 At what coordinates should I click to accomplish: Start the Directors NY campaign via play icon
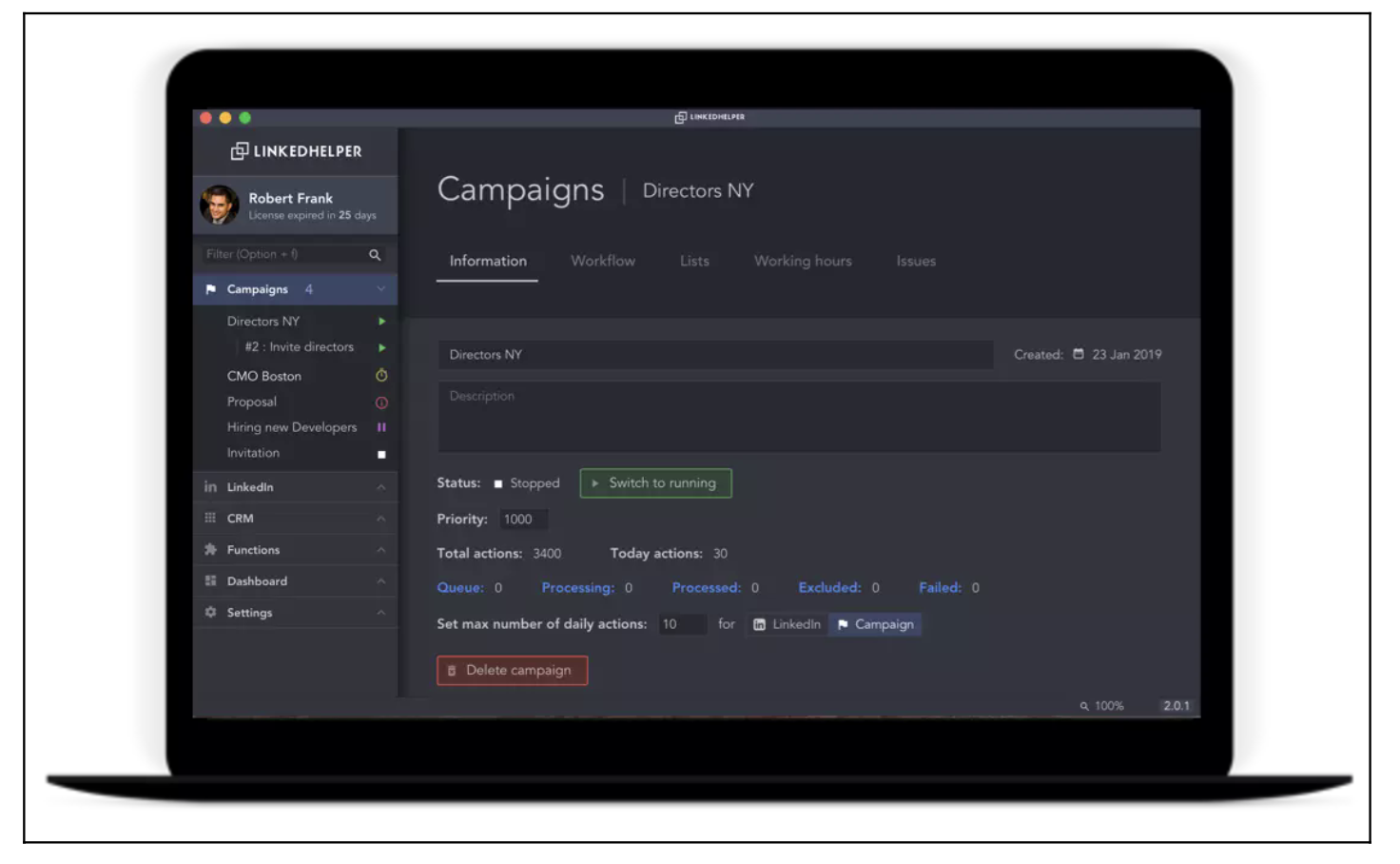click(x=381, y=321)
